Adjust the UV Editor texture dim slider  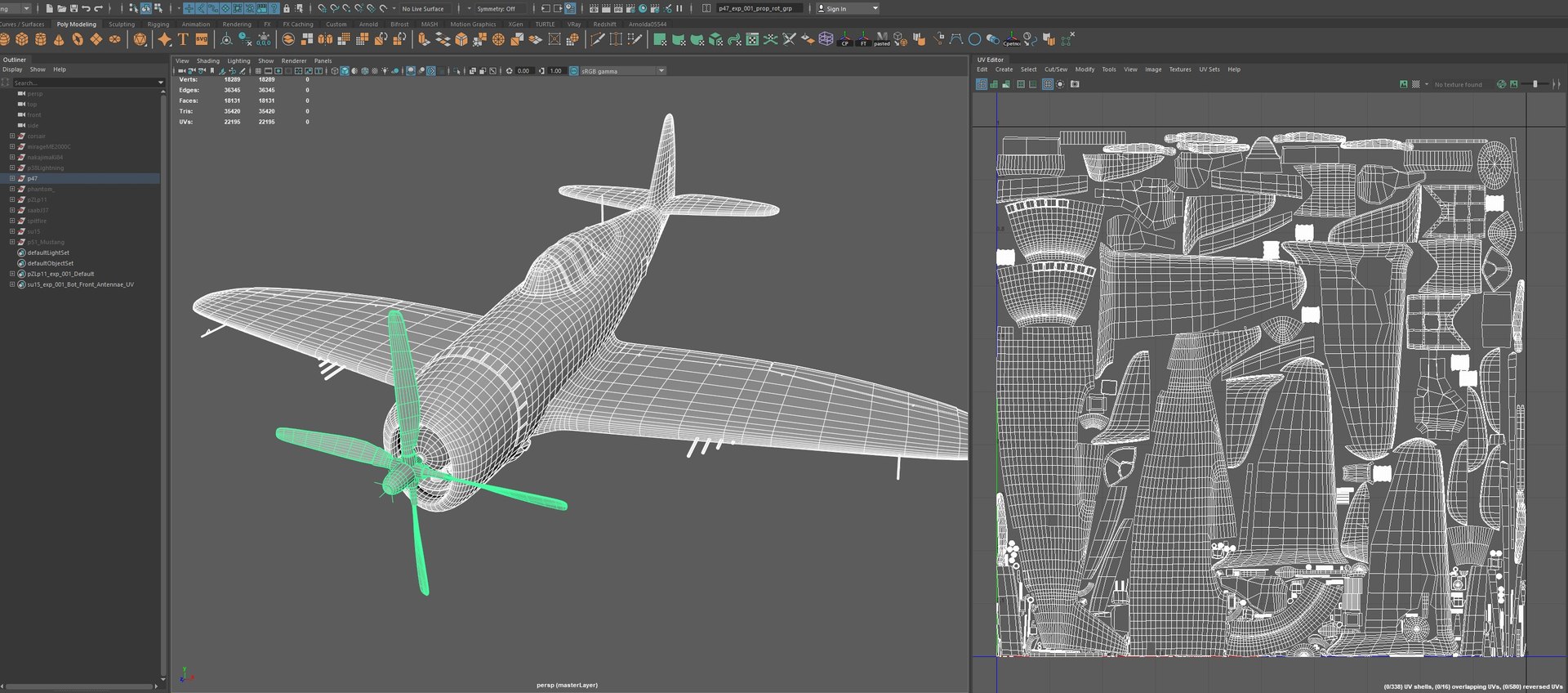[1536, 84]
